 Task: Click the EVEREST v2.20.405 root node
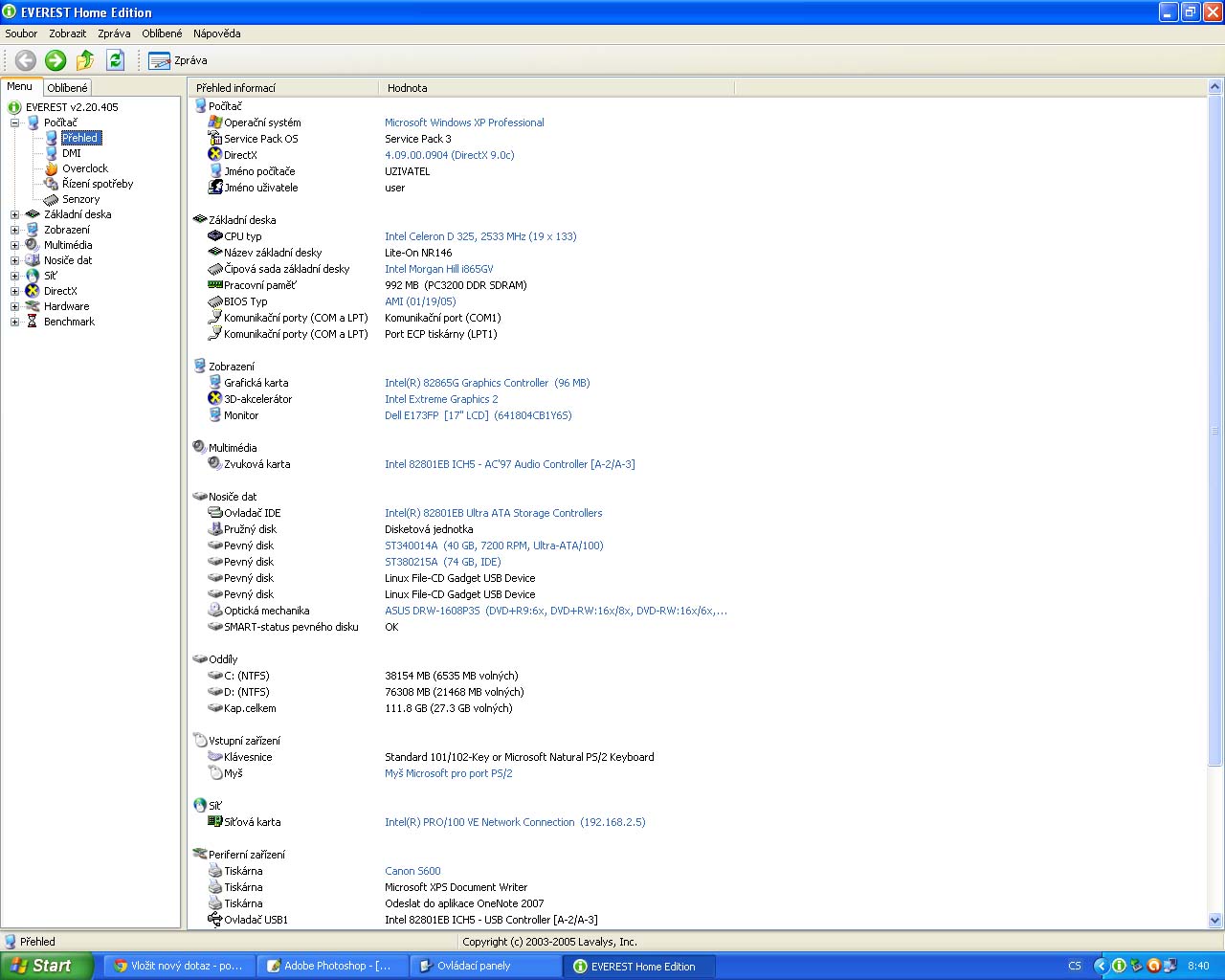(72, 107)
